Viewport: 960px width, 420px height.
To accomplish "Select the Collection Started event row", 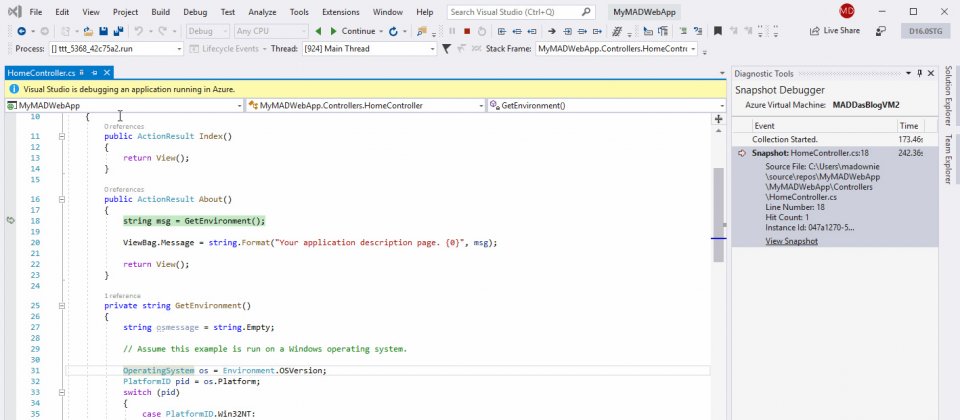I will pyautogui.click(x=835, y=140).
